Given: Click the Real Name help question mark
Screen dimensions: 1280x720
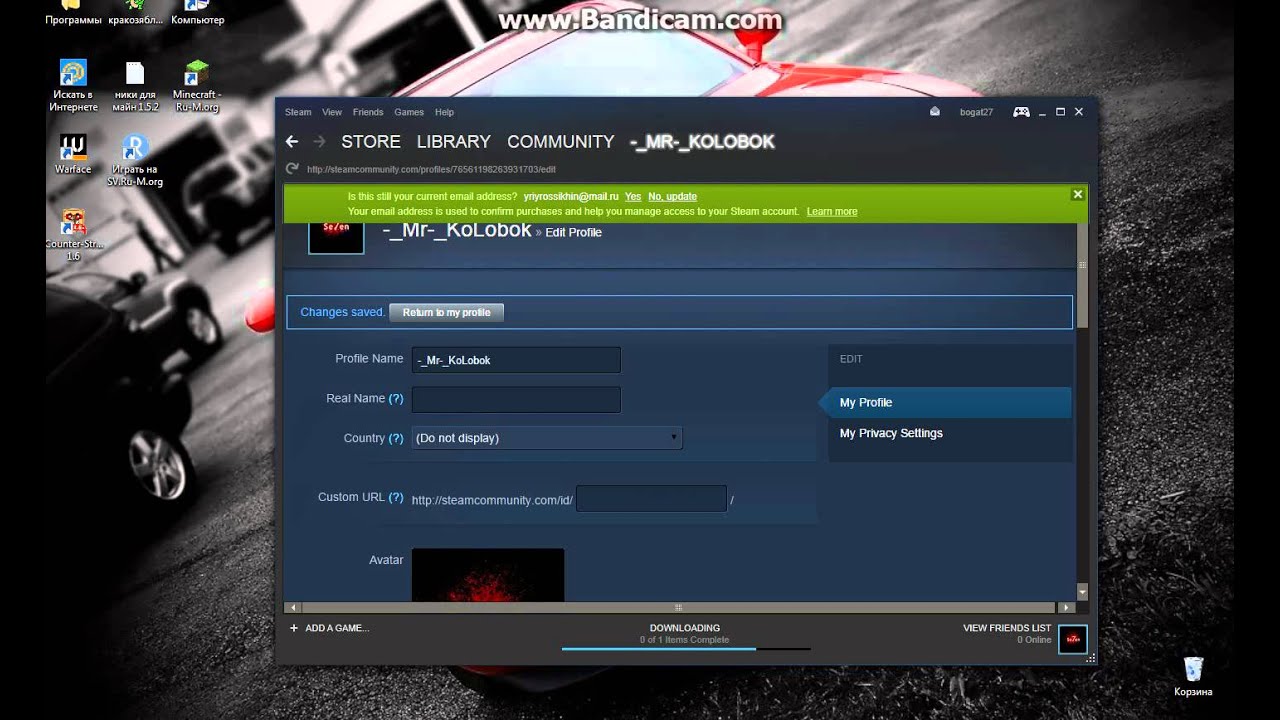Looking at the screenshot, I should [x=396, y=398].
